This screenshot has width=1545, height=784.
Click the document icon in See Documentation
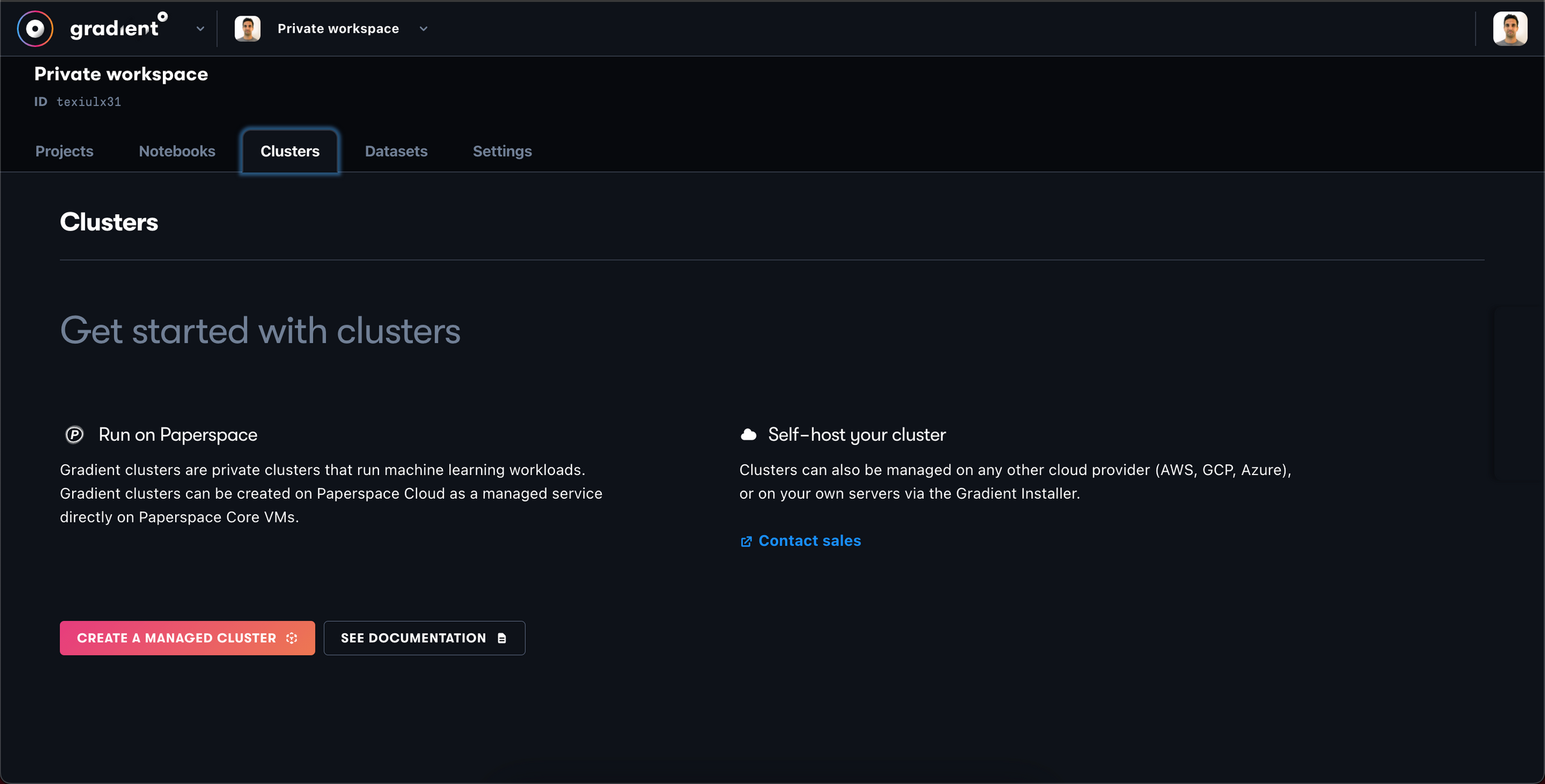[x=502, y=638]
